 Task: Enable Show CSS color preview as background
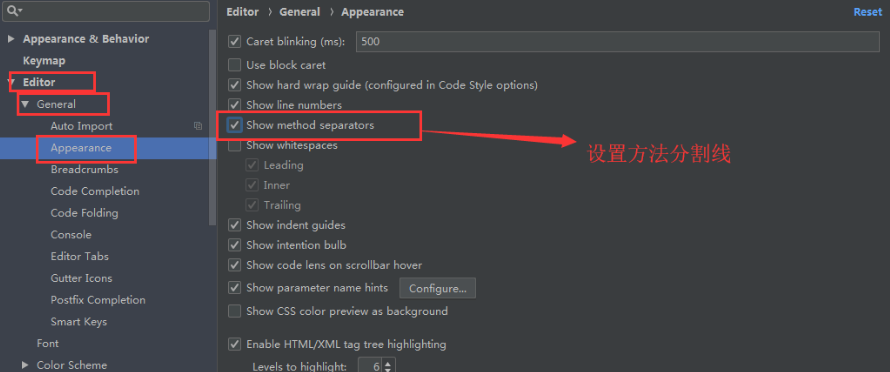234,311
